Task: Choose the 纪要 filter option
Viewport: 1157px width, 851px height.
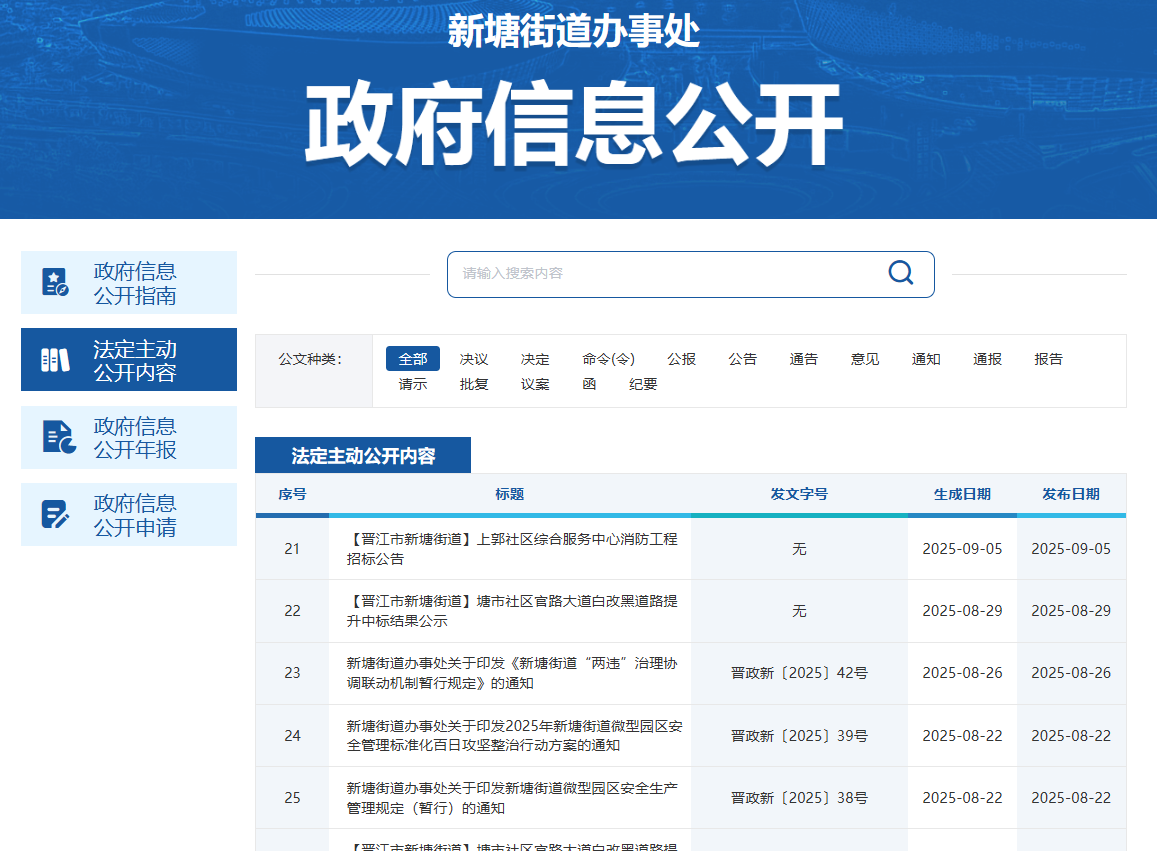Action: (x=643, y=384)
